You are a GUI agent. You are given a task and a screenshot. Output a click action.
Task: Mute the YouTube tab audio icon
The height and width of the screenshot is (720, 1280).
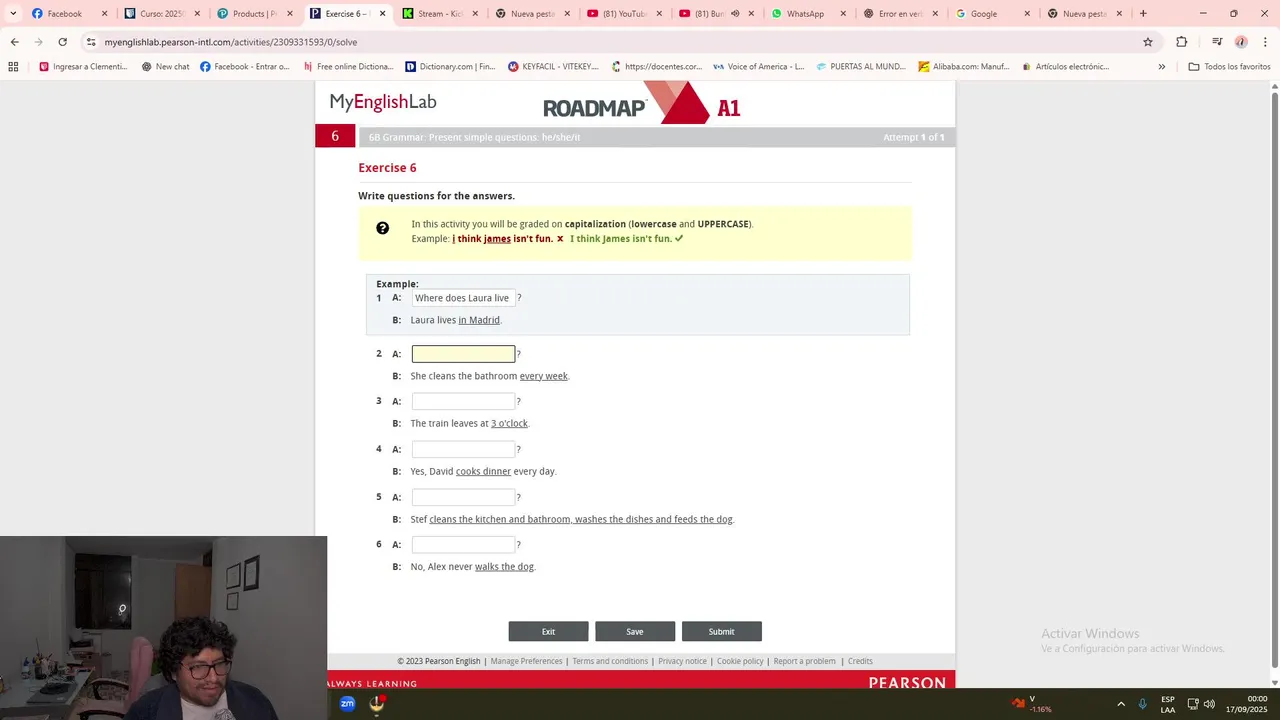point(735,14)
